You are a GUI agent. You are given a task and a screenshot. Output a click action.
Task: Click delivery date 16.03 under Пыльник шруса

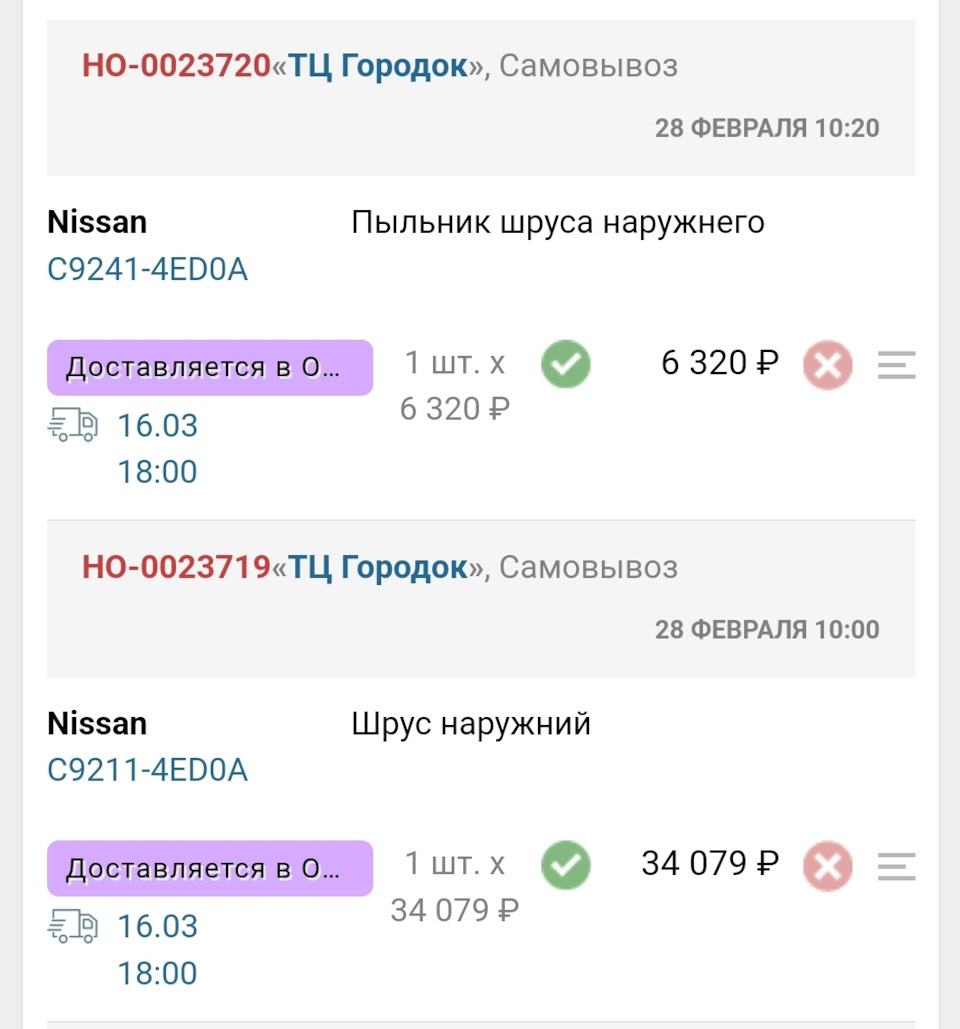pos(157,426)
